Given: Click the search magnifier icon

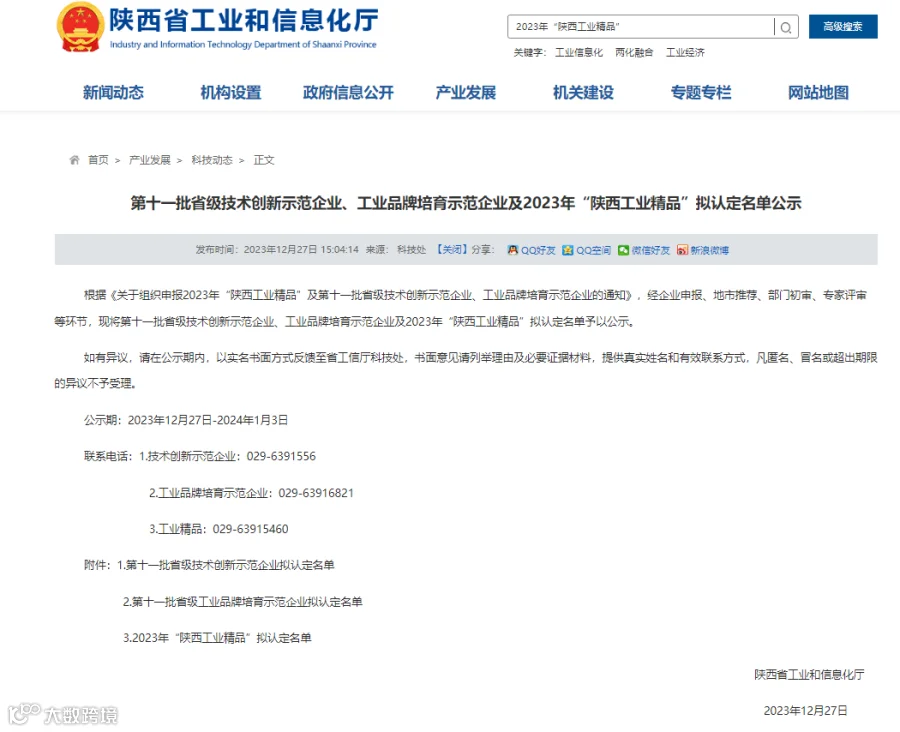Looking at the screenshot, I should [x=786, y=27].
